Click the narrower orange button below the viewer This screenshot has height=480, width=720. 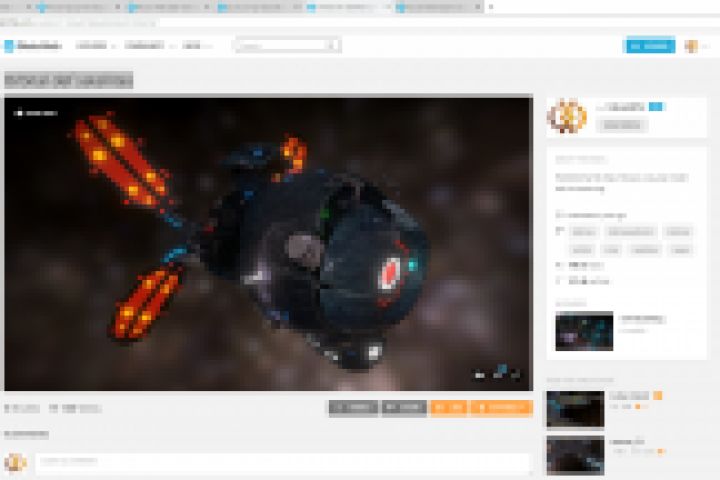click(449, 407)
